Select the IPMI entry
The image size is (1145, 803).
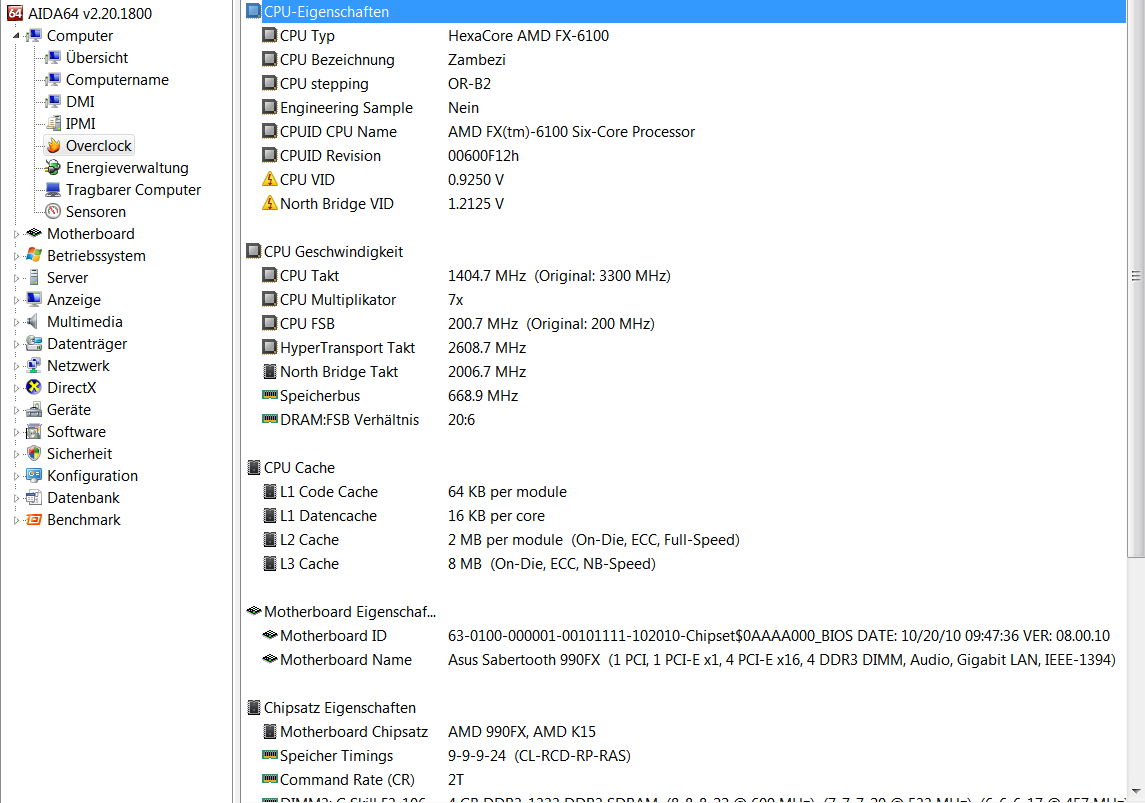(x=80, y=123)
